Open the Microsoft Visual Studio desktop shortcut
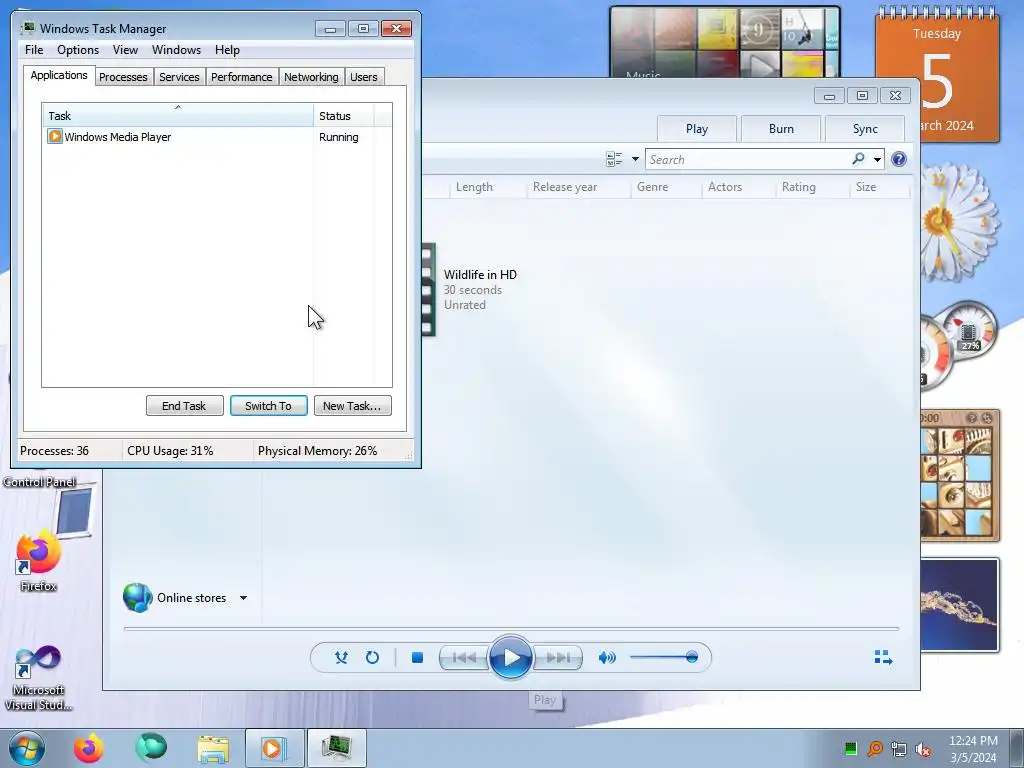The height and width of the screenshot is (768, 1024). [38, 677]
